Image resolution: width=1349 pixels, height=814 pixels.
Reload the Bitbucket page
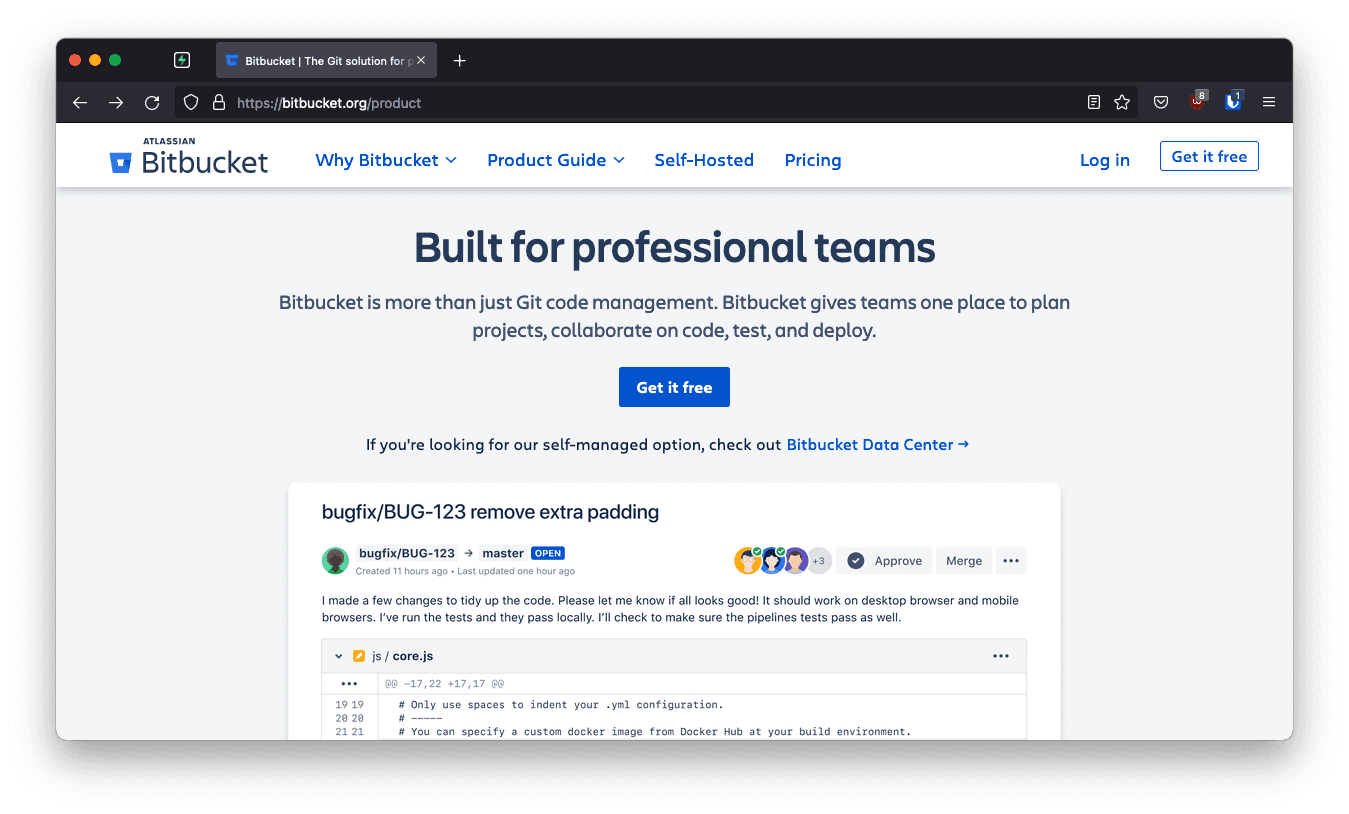tap(152, 102)
